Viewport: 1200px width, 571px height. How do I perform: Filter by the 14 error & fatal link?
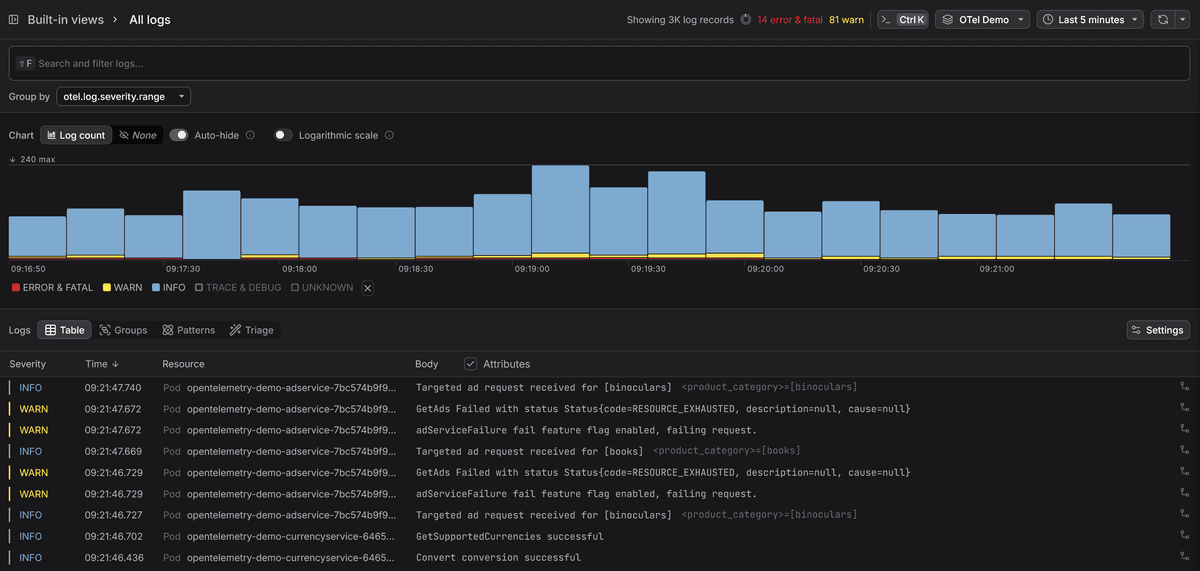point(790,19)
